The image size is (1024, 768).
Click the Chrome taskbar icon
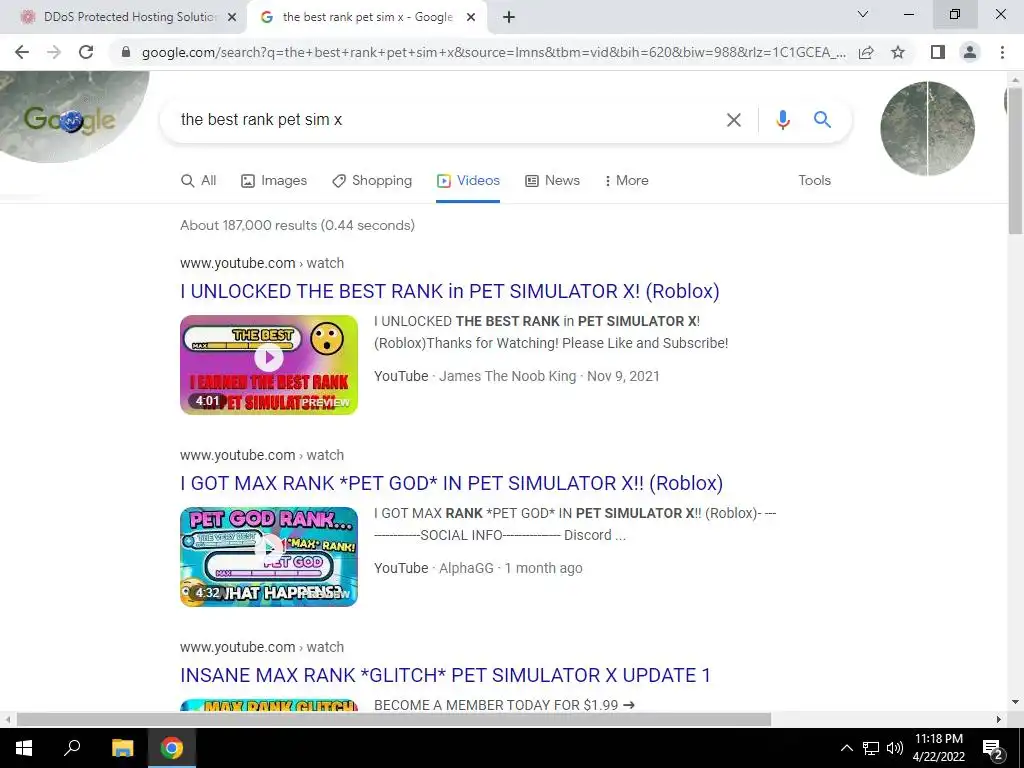[x=172, y=748]
